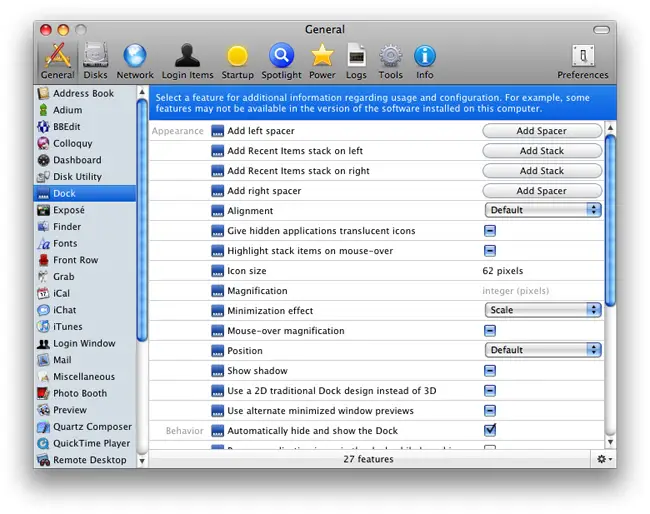
Task: Select Colloquy in the sidebar
Action: click(x=85, y=143)
